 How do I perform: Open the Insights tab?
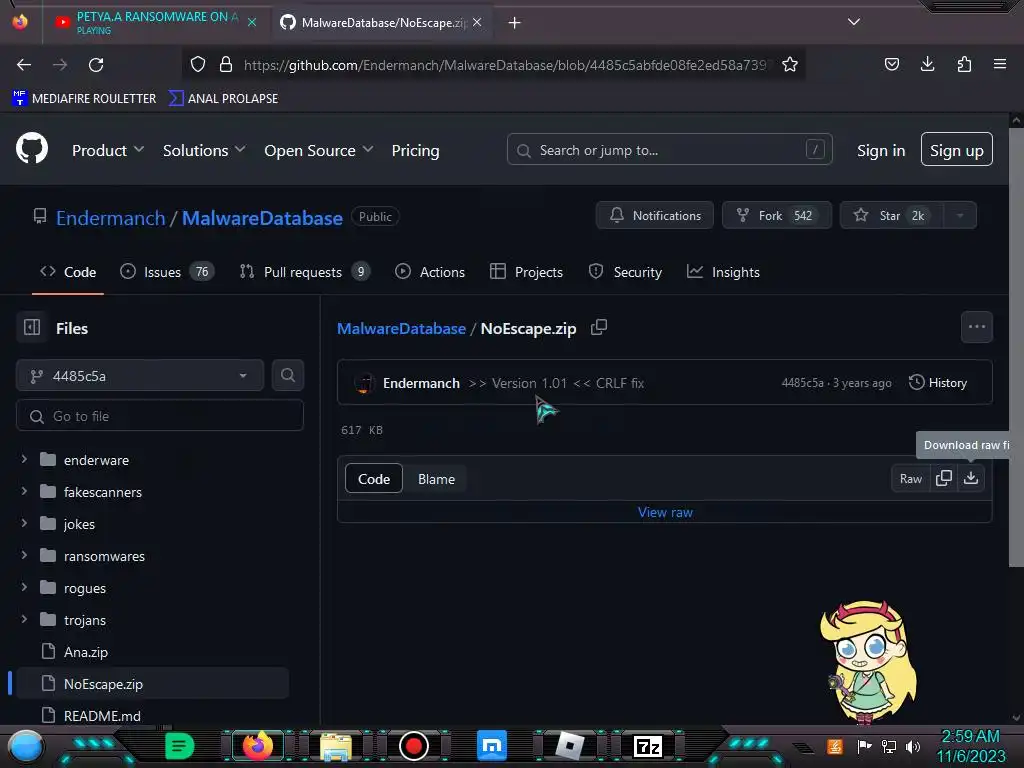point(724,272)
